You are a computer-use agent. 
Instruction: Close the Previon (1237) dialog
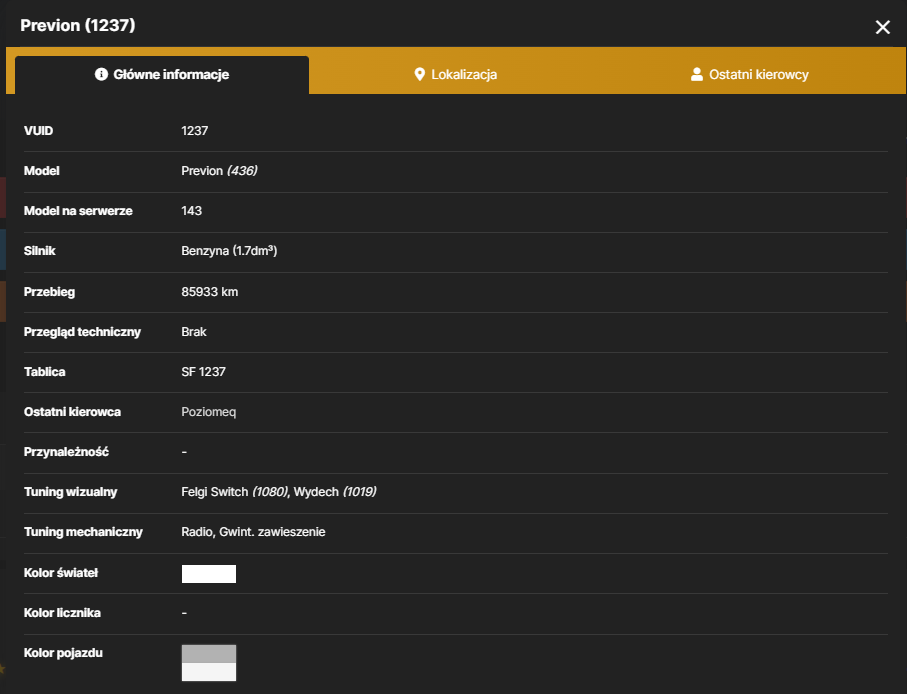(882, 27)
